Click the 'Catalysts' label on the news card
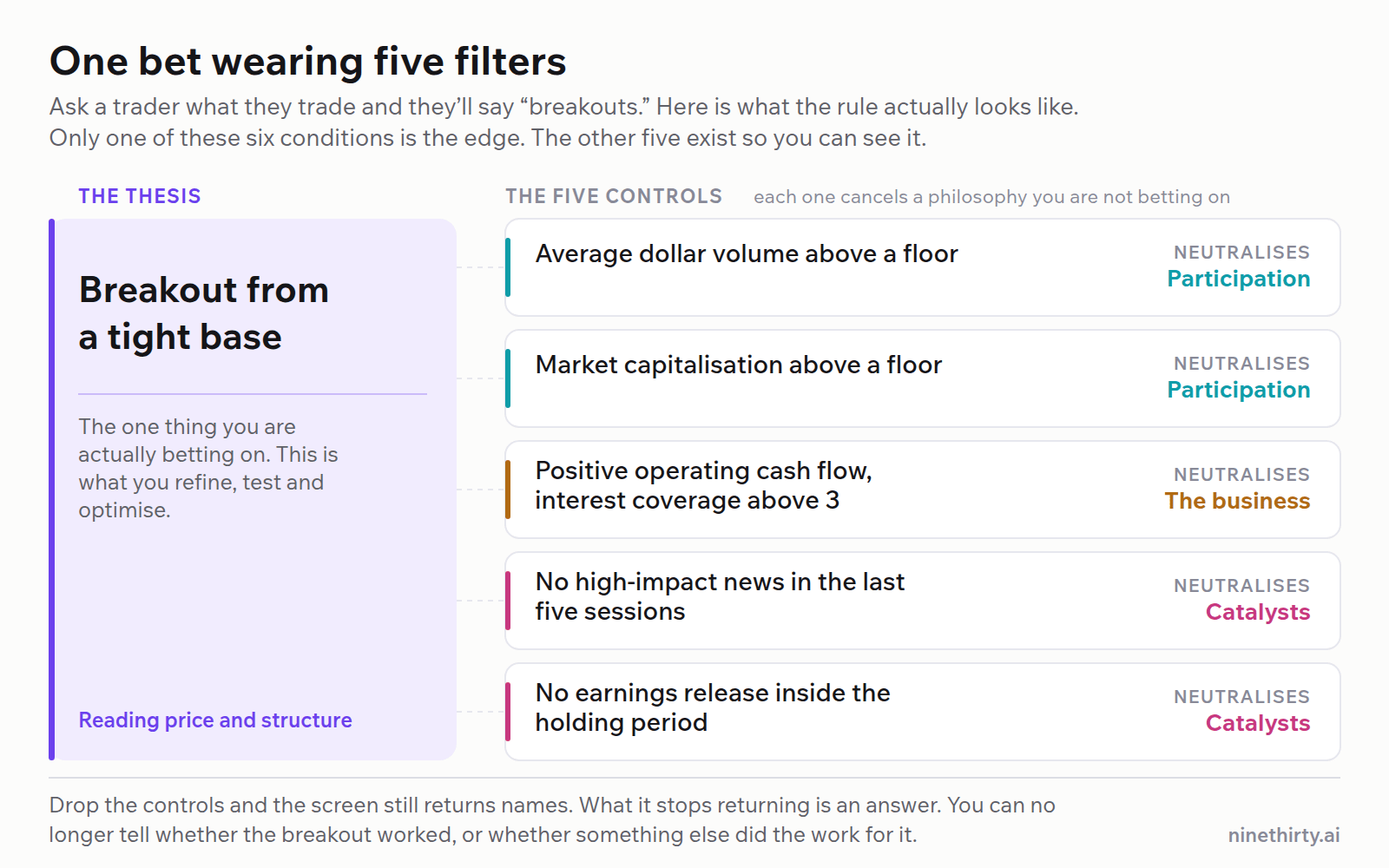This screenshot has height=868, width=1389. click(x=1258, y=612)
